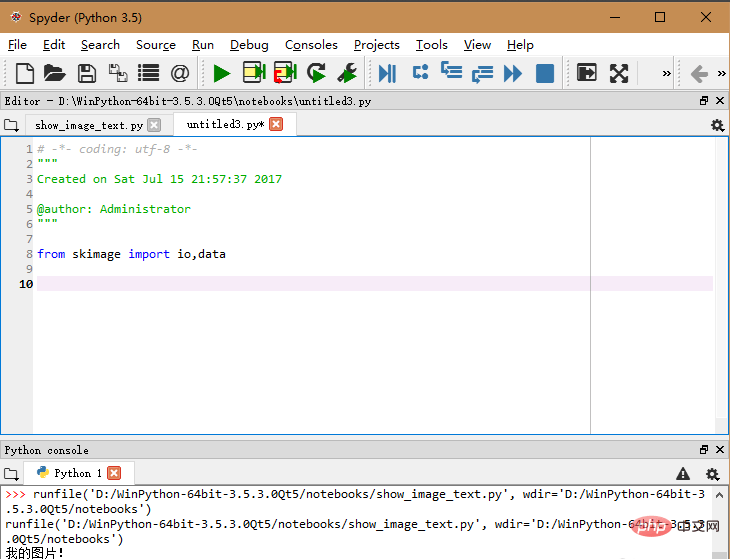The height and width of the screenshot is (559, 730).
Task: Close the Editor pane
Action: point(720,101)
